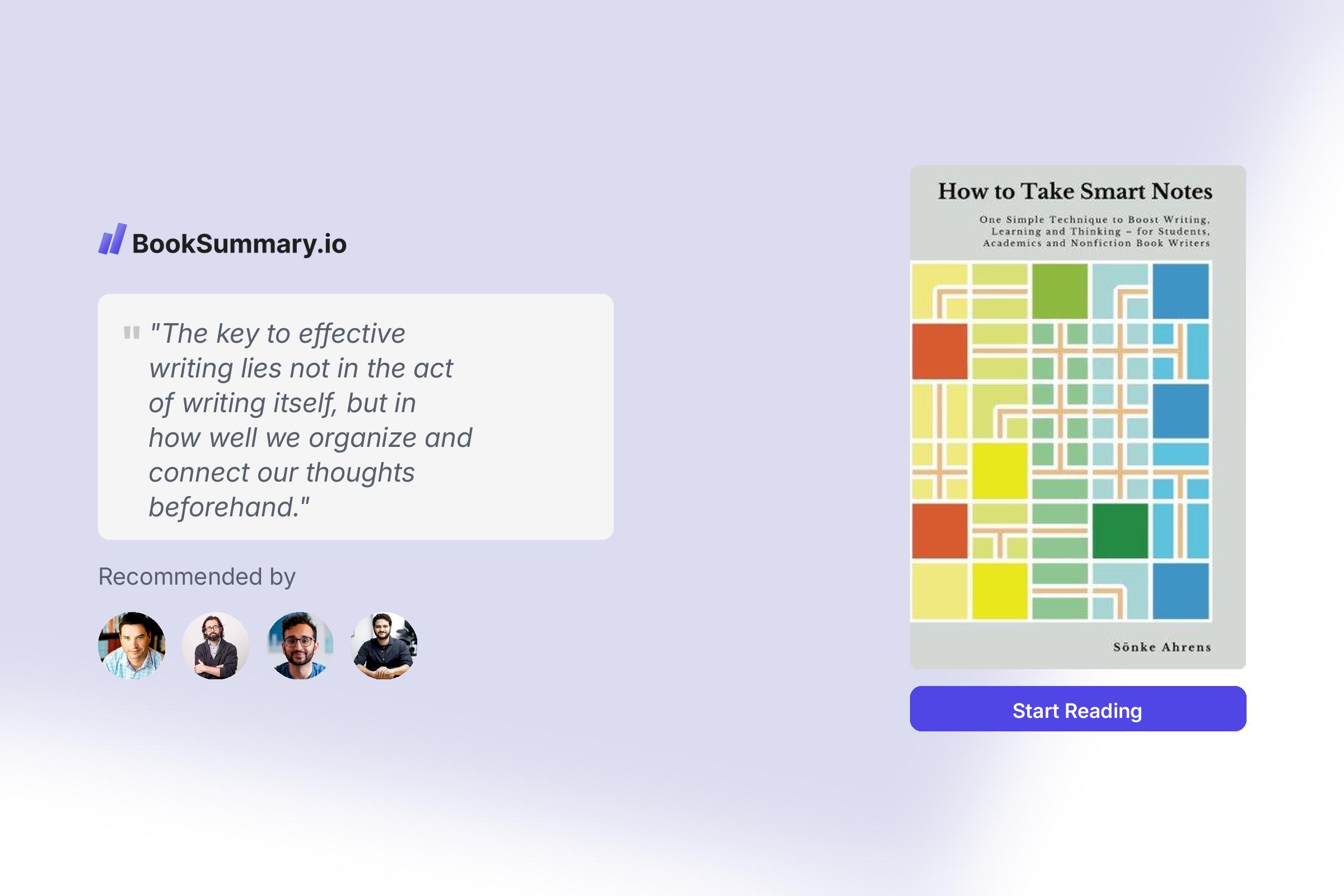Select the avatar with glasses and blue shirt

300,646
